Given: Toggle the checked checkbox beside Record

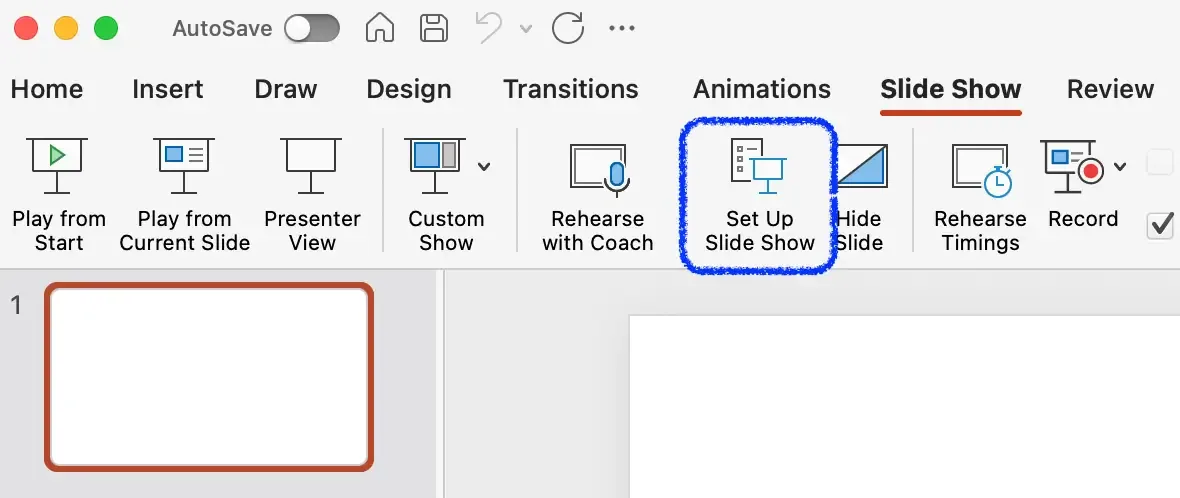Looking at the screenshot, I should [1160, 225].
